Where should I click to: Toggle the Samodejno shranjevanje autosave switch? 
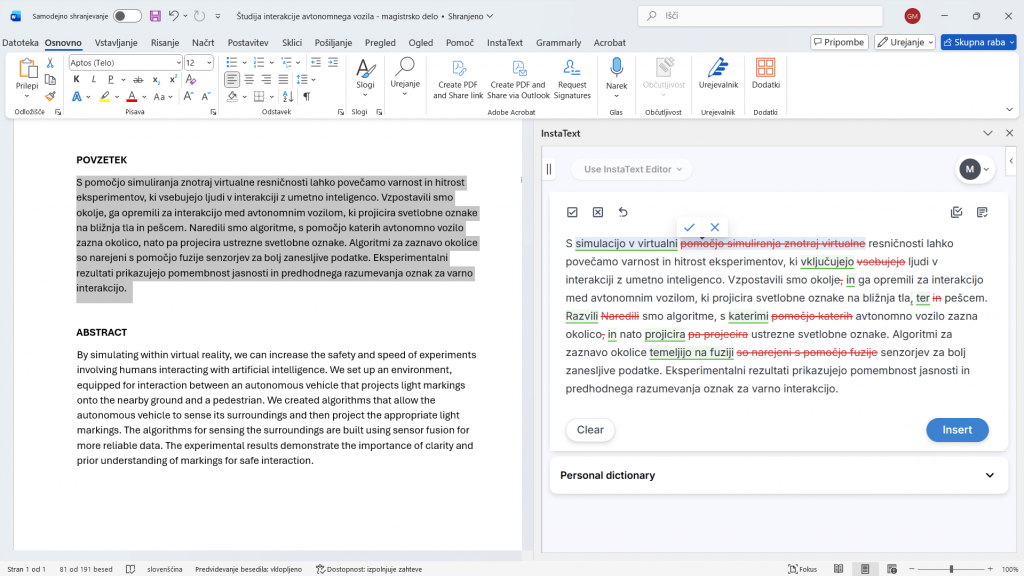point(127,16)
